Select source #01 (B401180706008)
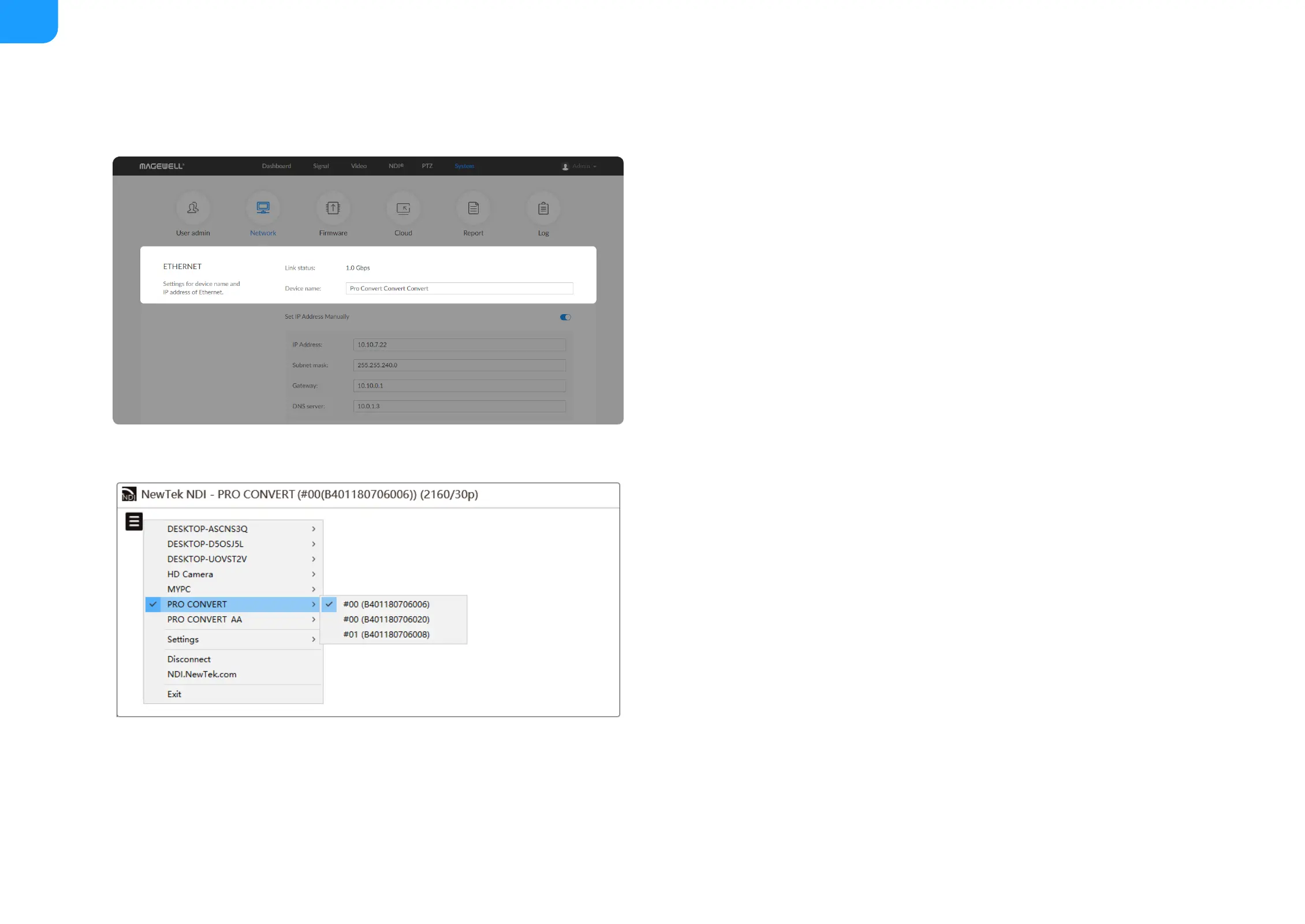 [x=386, y=634]
